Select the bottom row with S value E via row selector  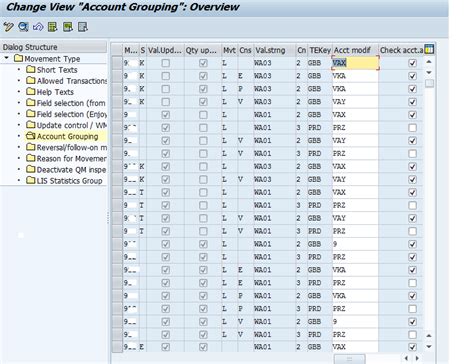click(117, 347)
